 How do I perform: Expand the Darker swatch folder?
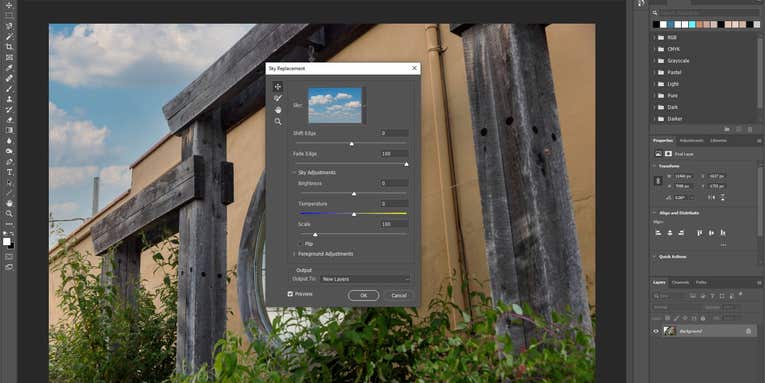tap(654, 119)
